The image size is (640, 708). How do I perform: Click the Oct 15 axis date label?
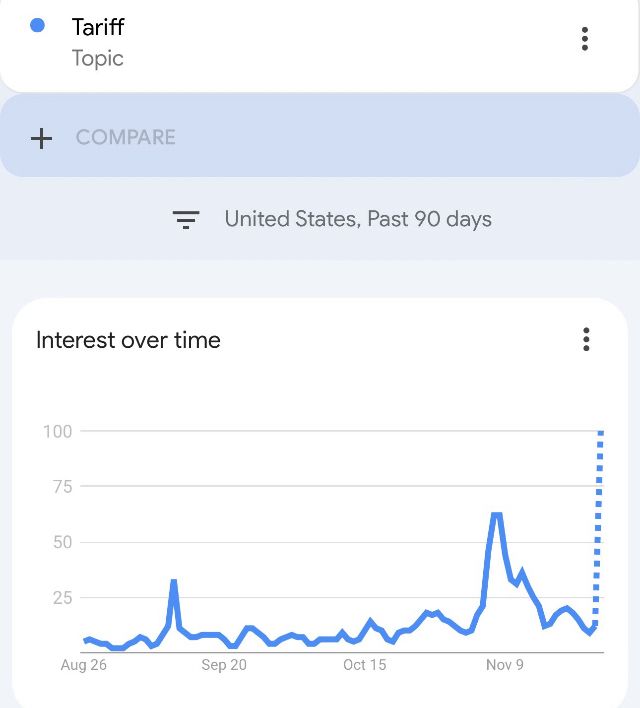(364, 665)
